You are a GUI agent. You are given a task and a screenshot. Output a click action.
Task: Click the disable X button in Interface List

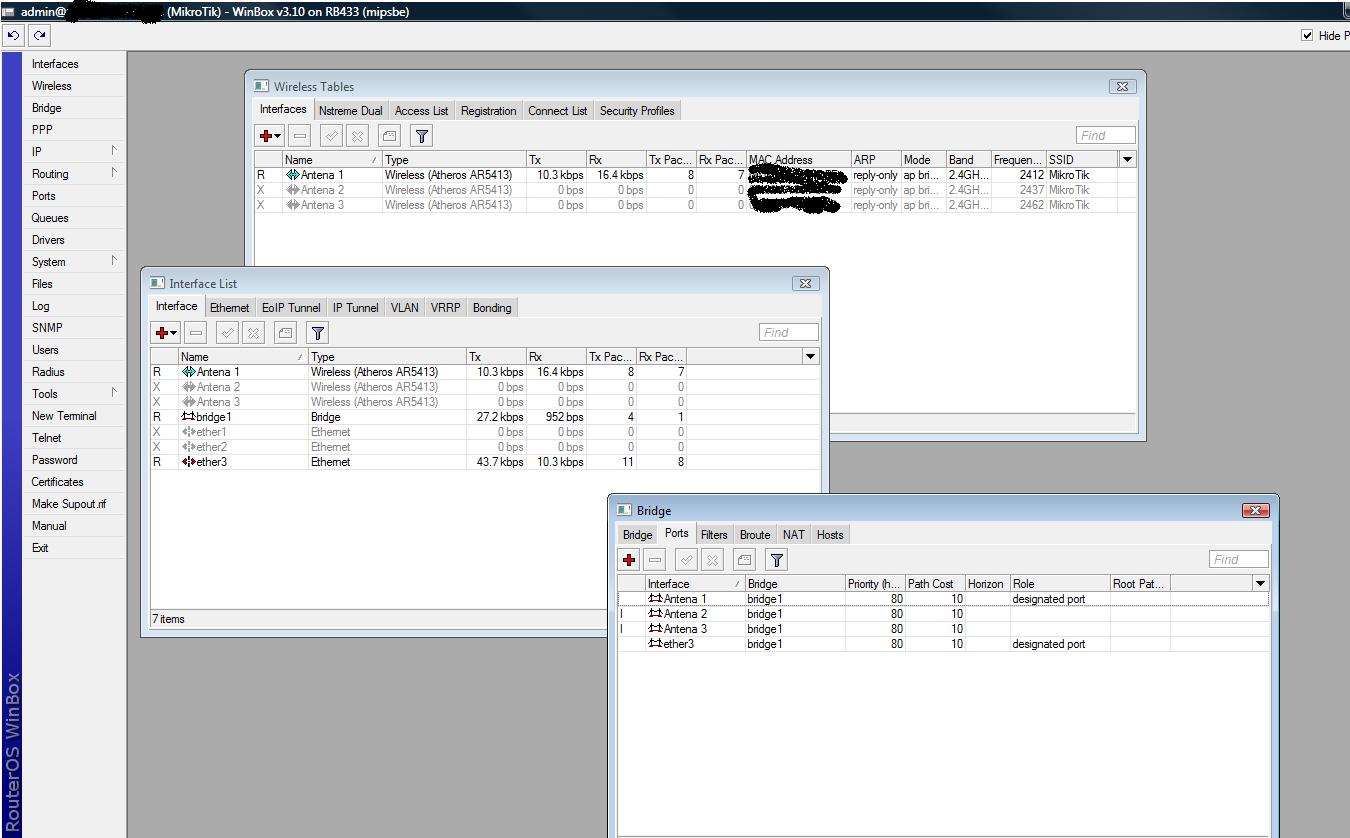coord(253,333)
